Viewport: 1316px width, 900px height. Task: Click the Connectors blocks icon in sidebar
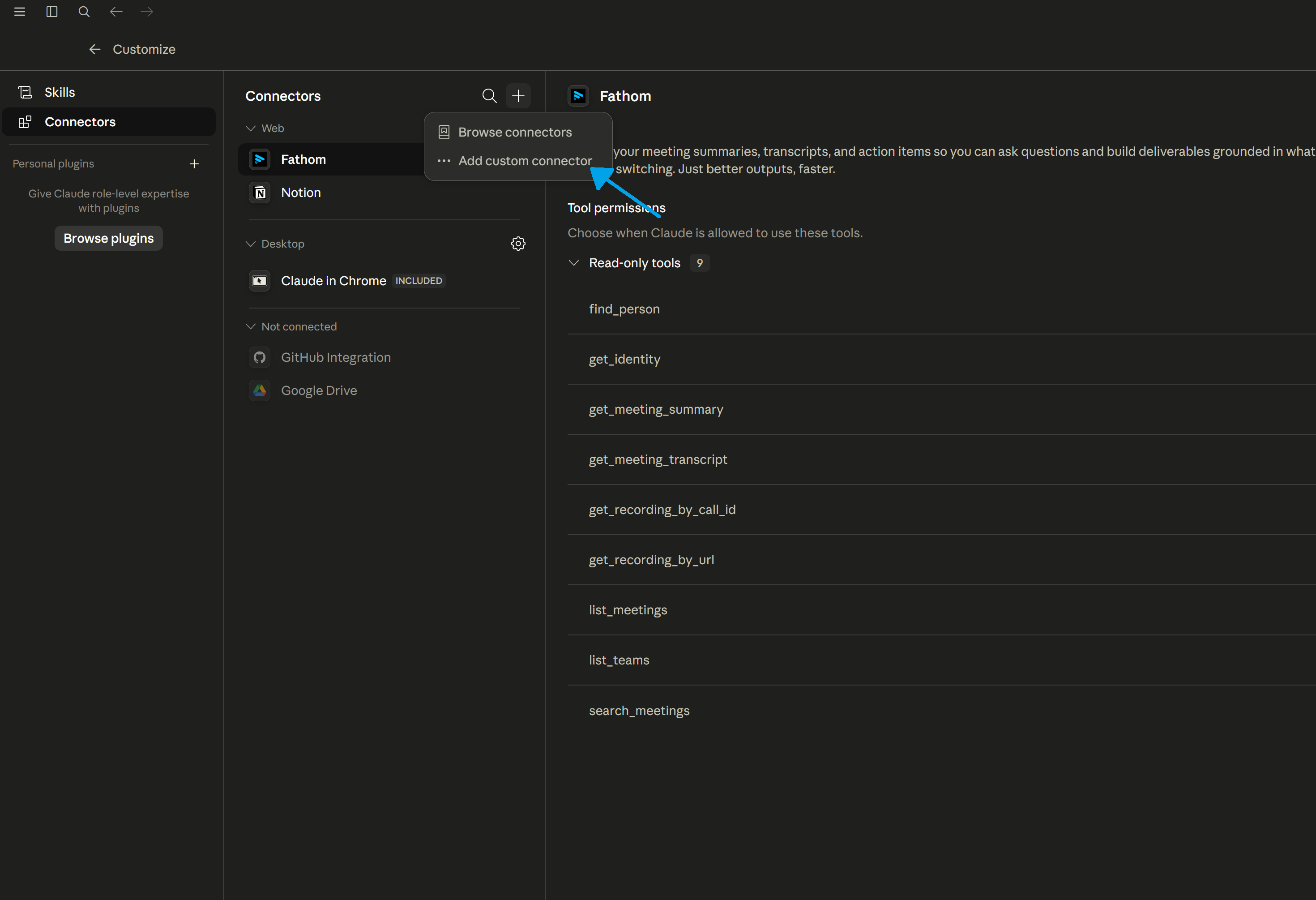[25, 122]
